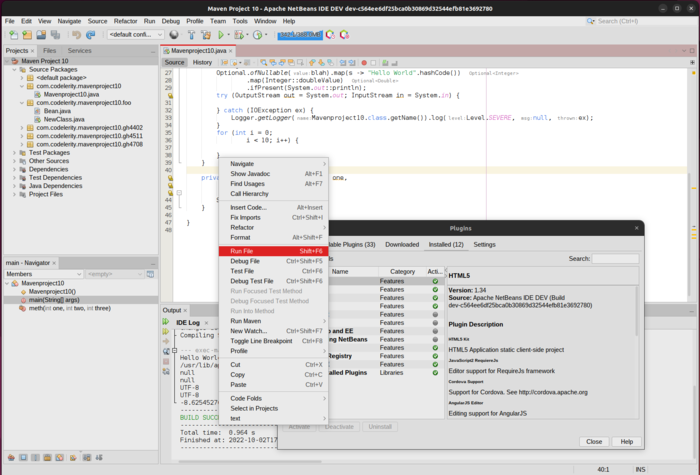Select Run File from context menu
The height and width of the screenshot is (475, 700).
[x=243, y=251]
